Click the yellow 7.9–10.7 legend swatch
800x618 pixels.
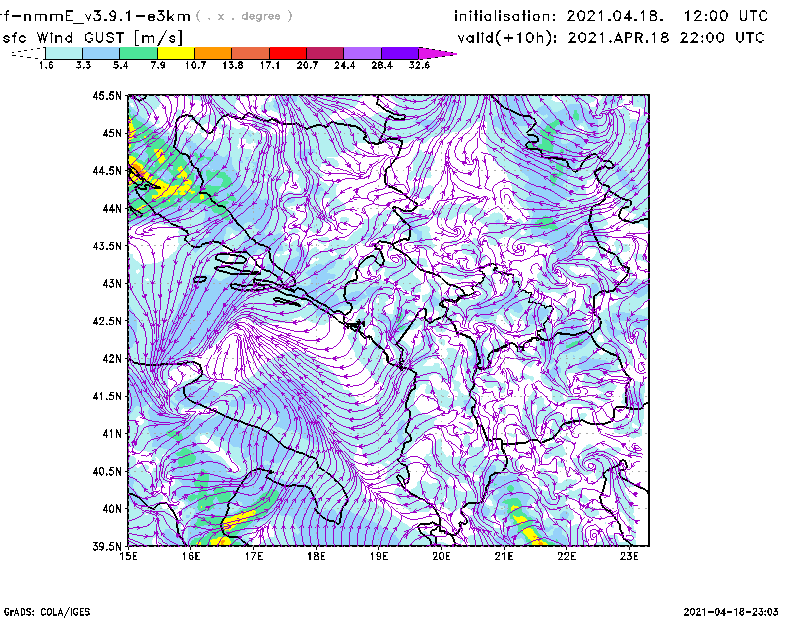tap(176, 53)
